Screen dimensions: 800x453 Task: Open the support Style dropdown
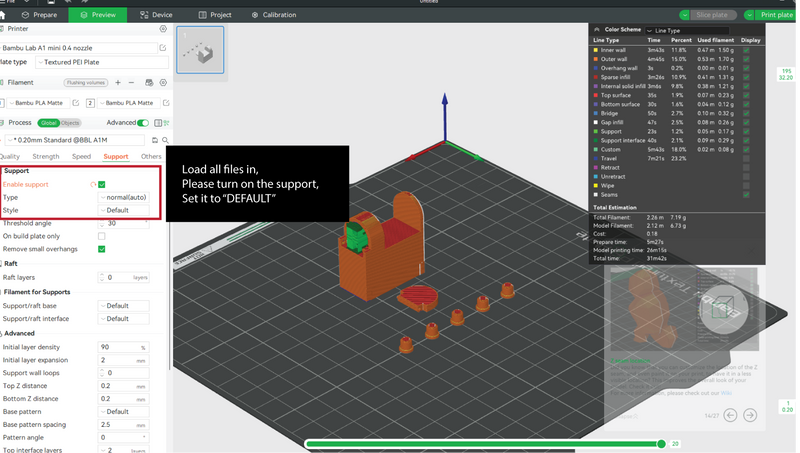pyautogui.click(x=123, y=210)
